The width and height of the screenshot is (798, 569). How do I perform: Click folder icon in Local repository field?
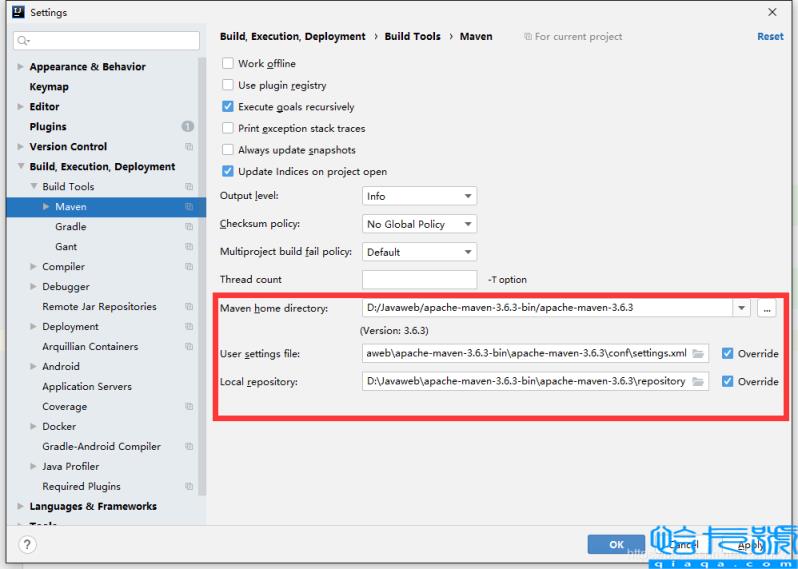698,382
